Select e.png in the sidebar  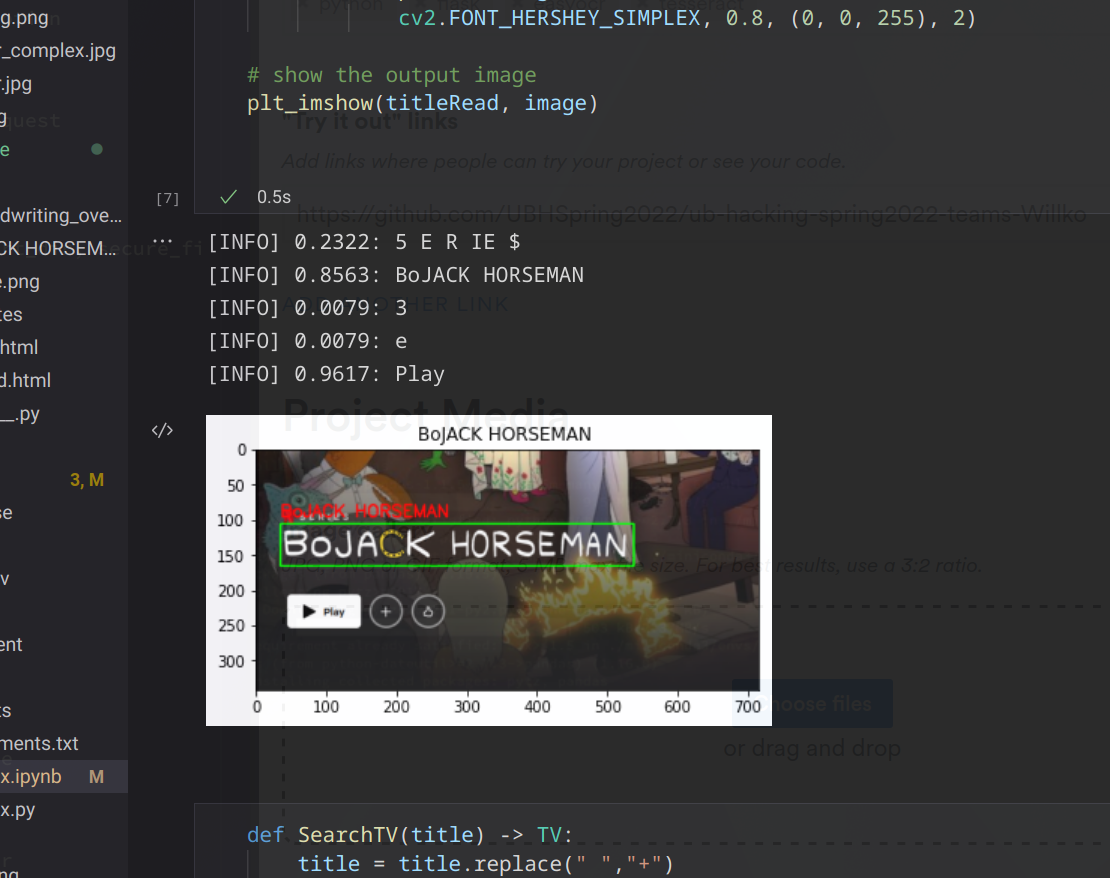pyautogui.click(x=22, y=281)
